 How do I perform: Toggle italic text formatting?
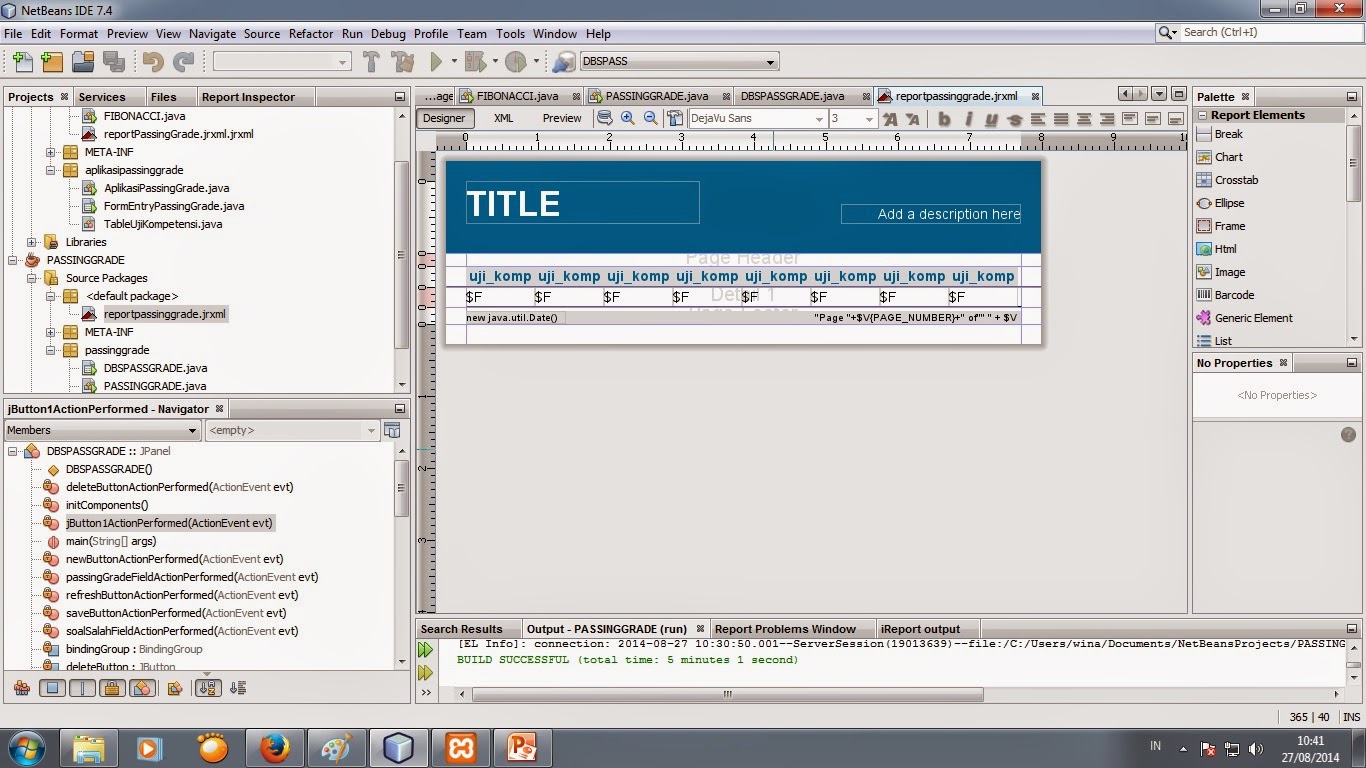pyautogui.click(x=968, y=119)
